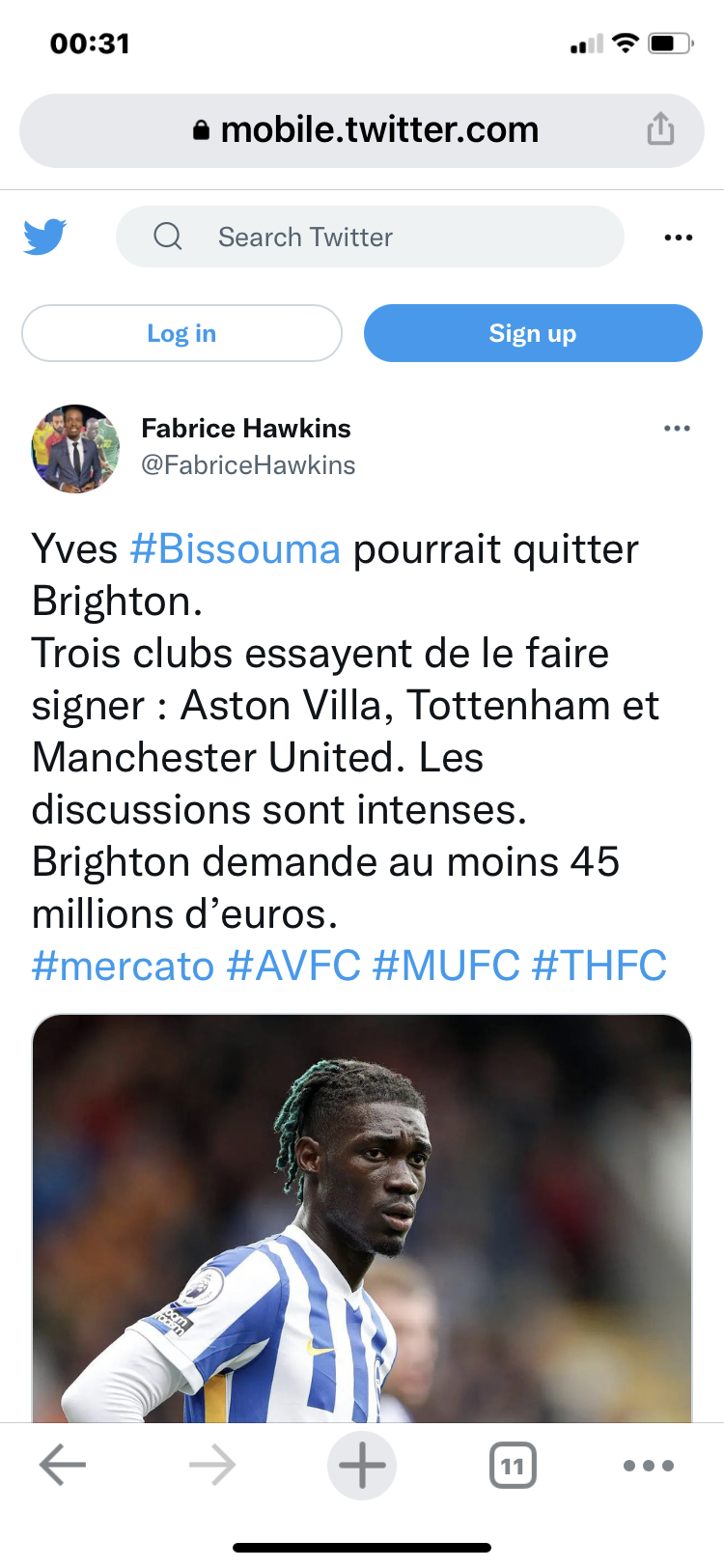
Task: Open the share icon in address bar
Action: point(660,128)
